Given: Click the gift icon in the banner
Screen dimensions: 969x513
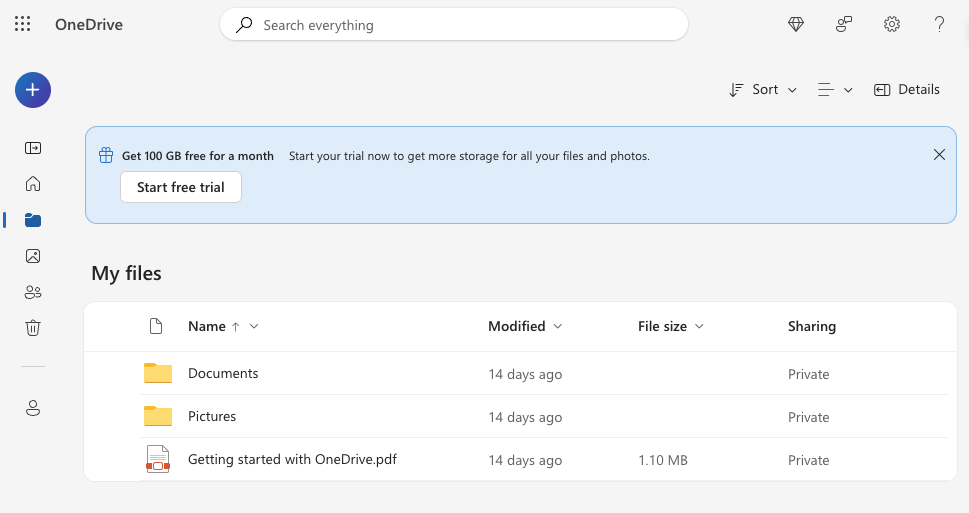Looking at the screenshot, I should point(106,155).
